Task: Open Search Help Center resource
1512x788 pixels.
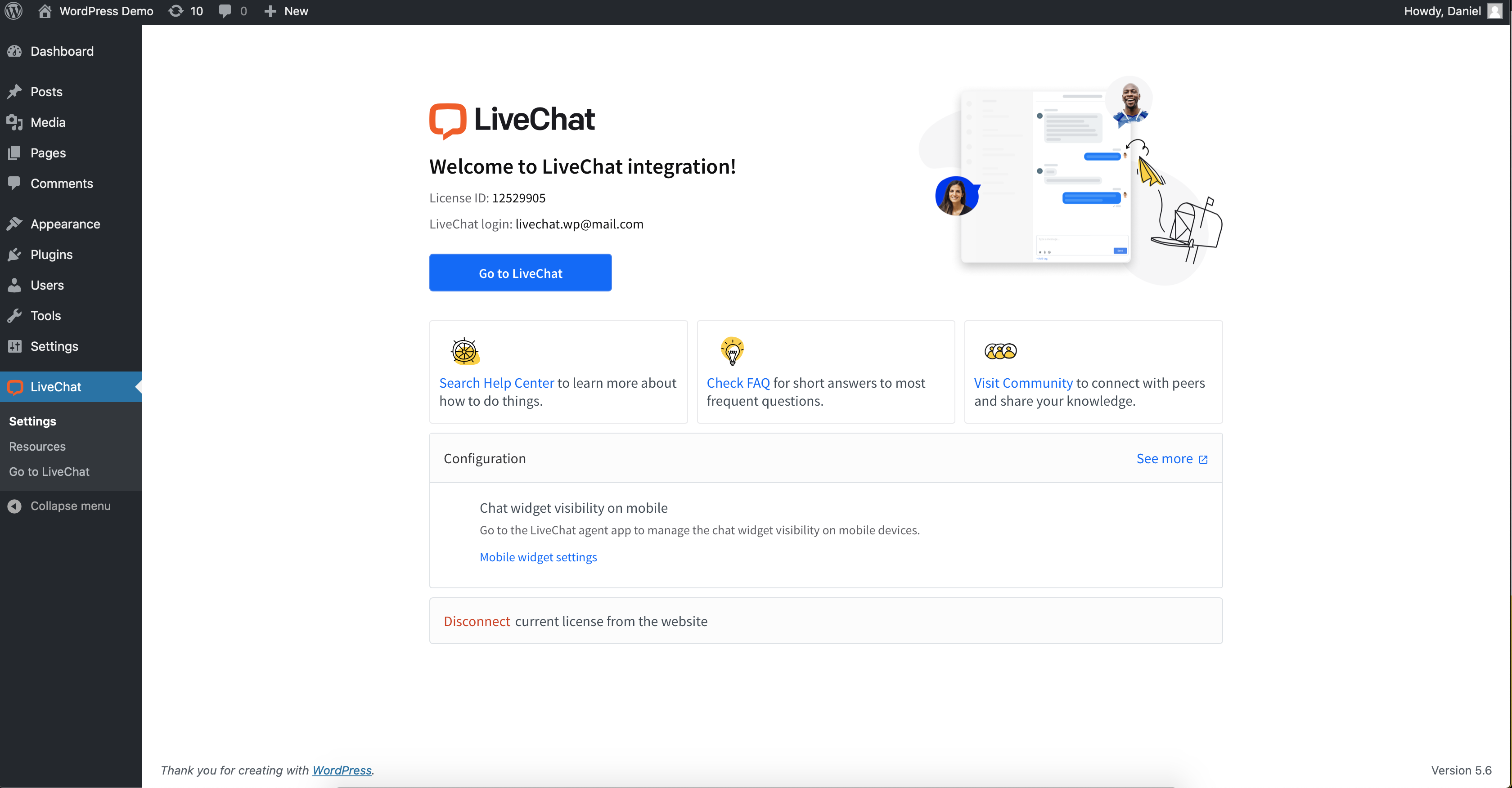Action: click(497, 382)
